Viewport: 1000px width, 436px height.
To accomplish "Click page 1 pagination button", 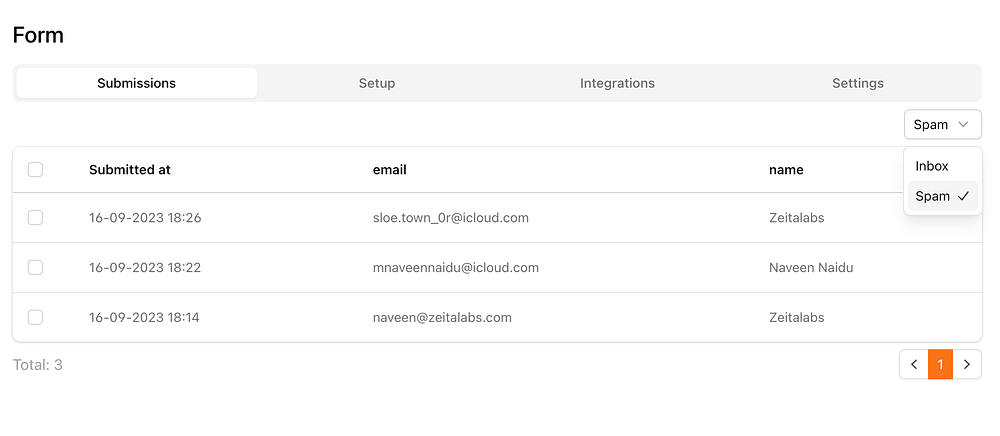I will (x=940, y=365).
